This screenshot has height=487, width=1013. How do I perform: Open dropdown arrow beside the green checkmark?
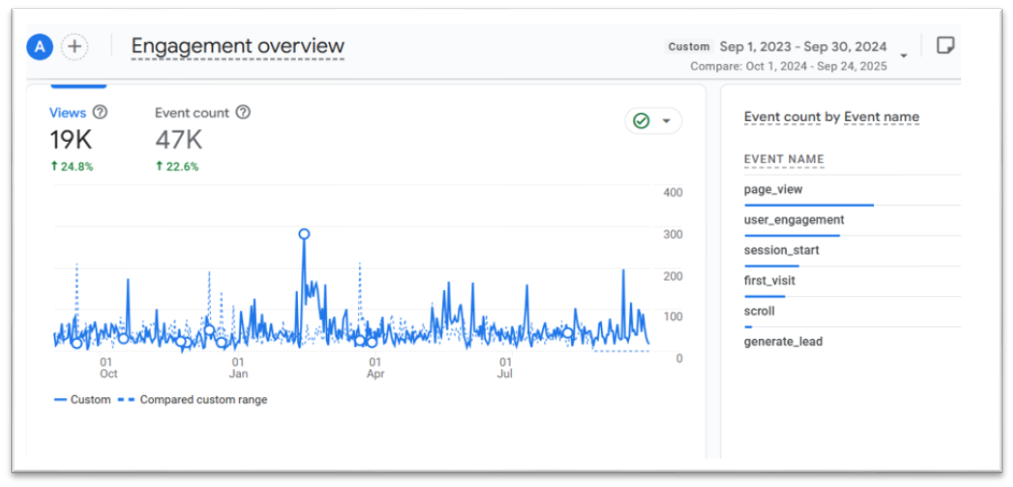coord(667,121)
